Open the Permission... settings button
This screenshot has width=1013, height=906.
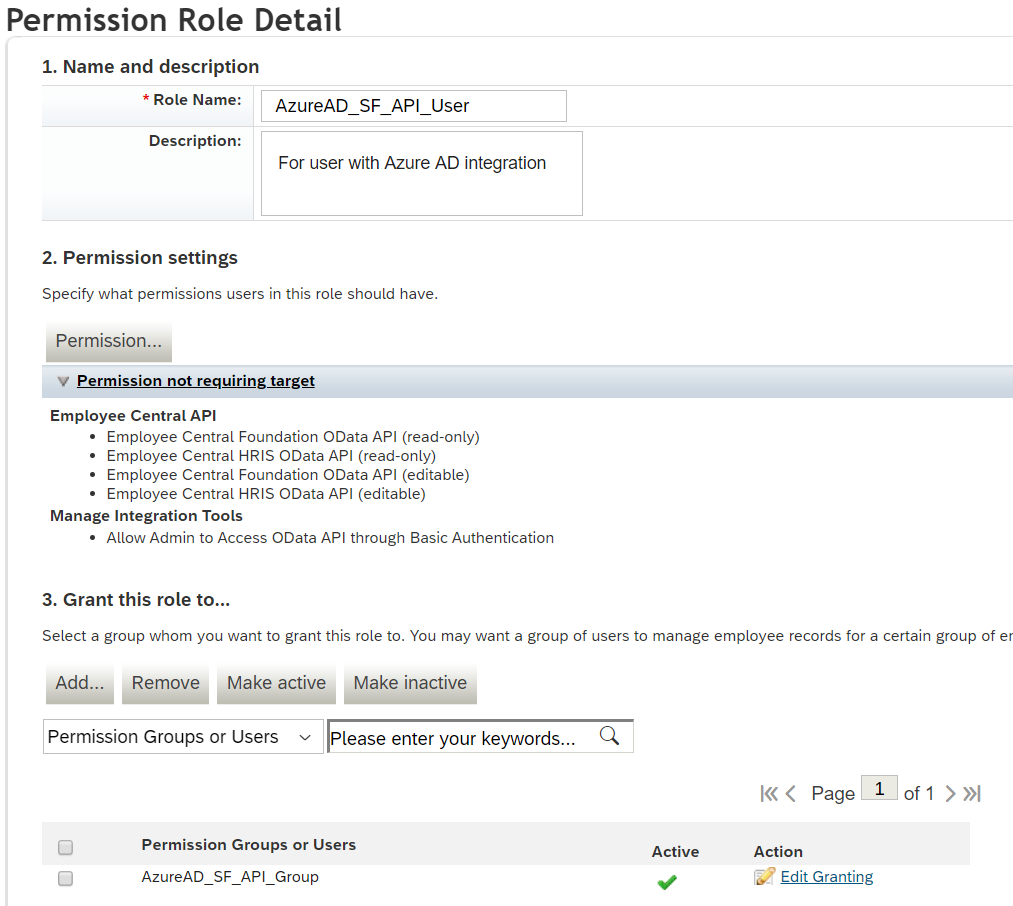(109, 341)
